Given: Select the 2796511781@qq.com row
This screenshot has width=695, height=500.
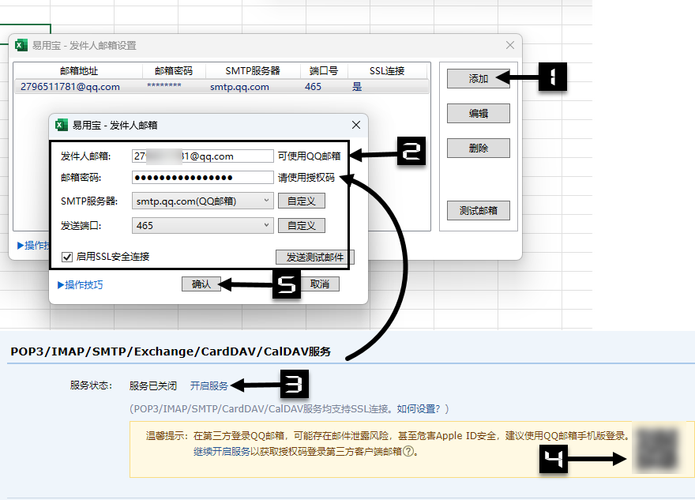Looking at the screenshot, I should pos(222,86).
